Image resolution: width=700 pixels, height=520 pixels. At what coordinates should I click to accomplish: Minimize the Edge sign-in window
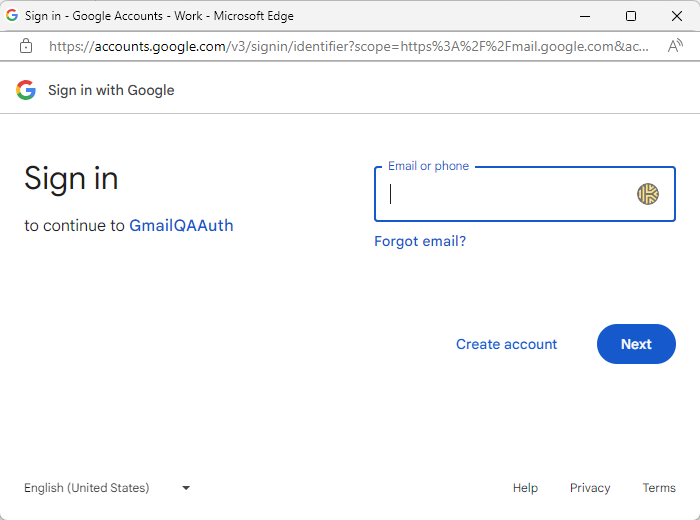[x=584, y=16]
